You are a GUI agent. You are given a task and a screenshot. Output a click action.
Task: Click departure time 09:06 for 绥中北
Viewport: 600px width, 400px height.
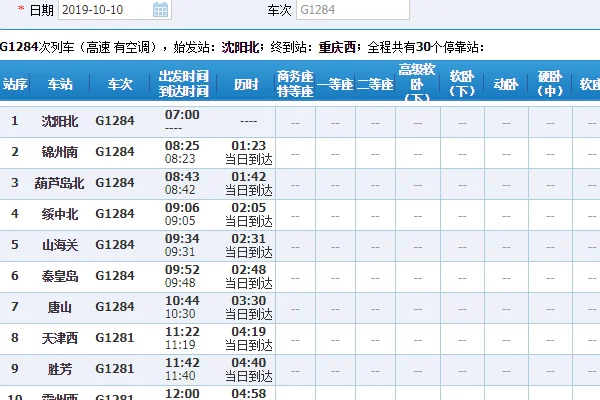click(x=182, y=207)
